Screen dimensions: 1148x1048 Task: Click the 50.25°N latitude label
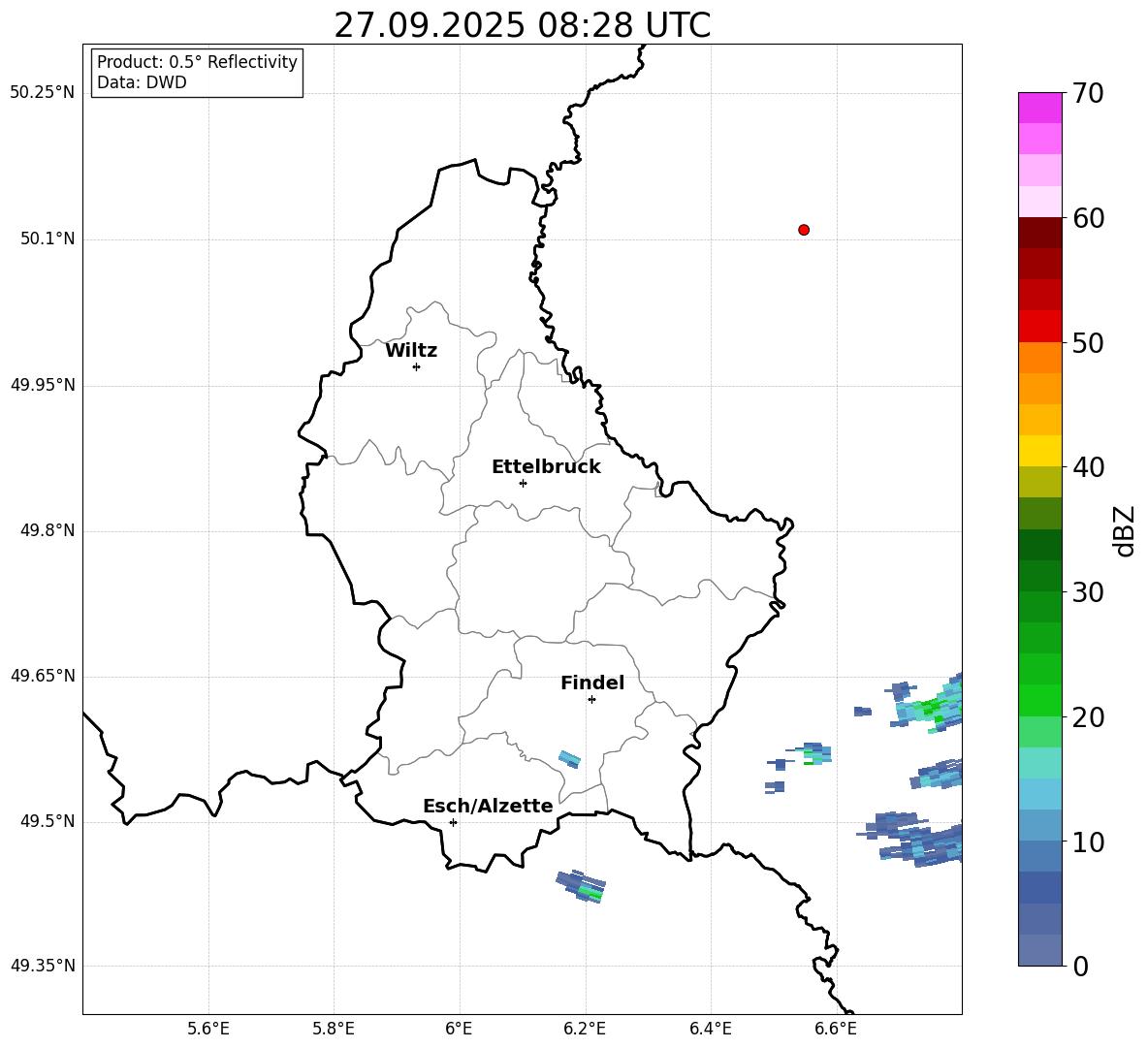(x=43, y=93)
